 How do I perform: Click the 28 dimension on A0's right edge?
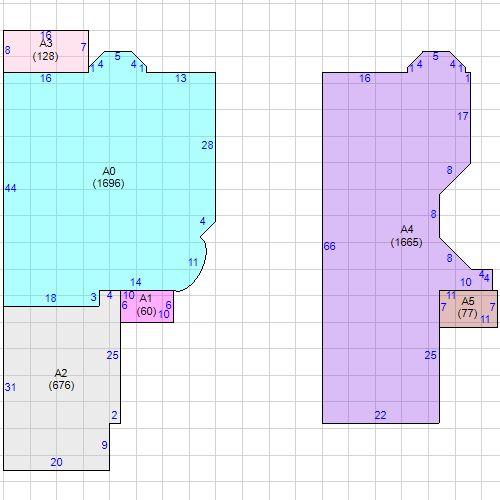point(207,145)
